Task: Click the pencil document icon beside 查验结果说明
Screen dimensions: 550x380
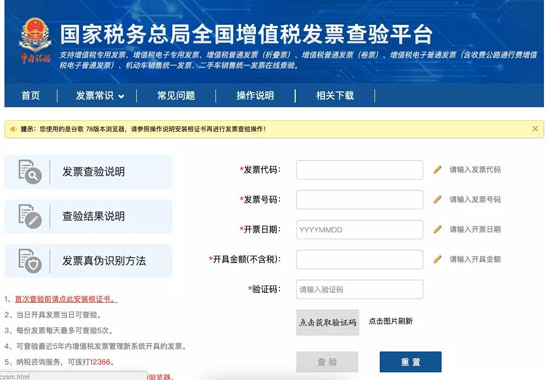Action: (30, 216)
